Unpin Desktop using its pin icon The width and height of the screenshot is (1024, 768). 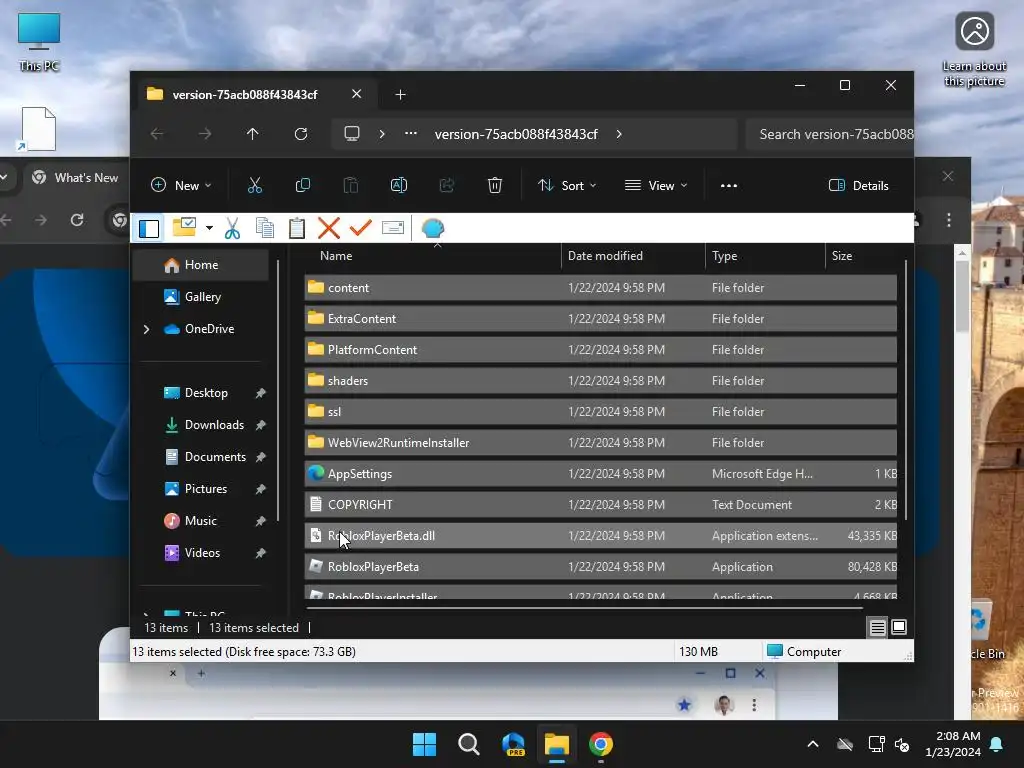tap(261, 392)
